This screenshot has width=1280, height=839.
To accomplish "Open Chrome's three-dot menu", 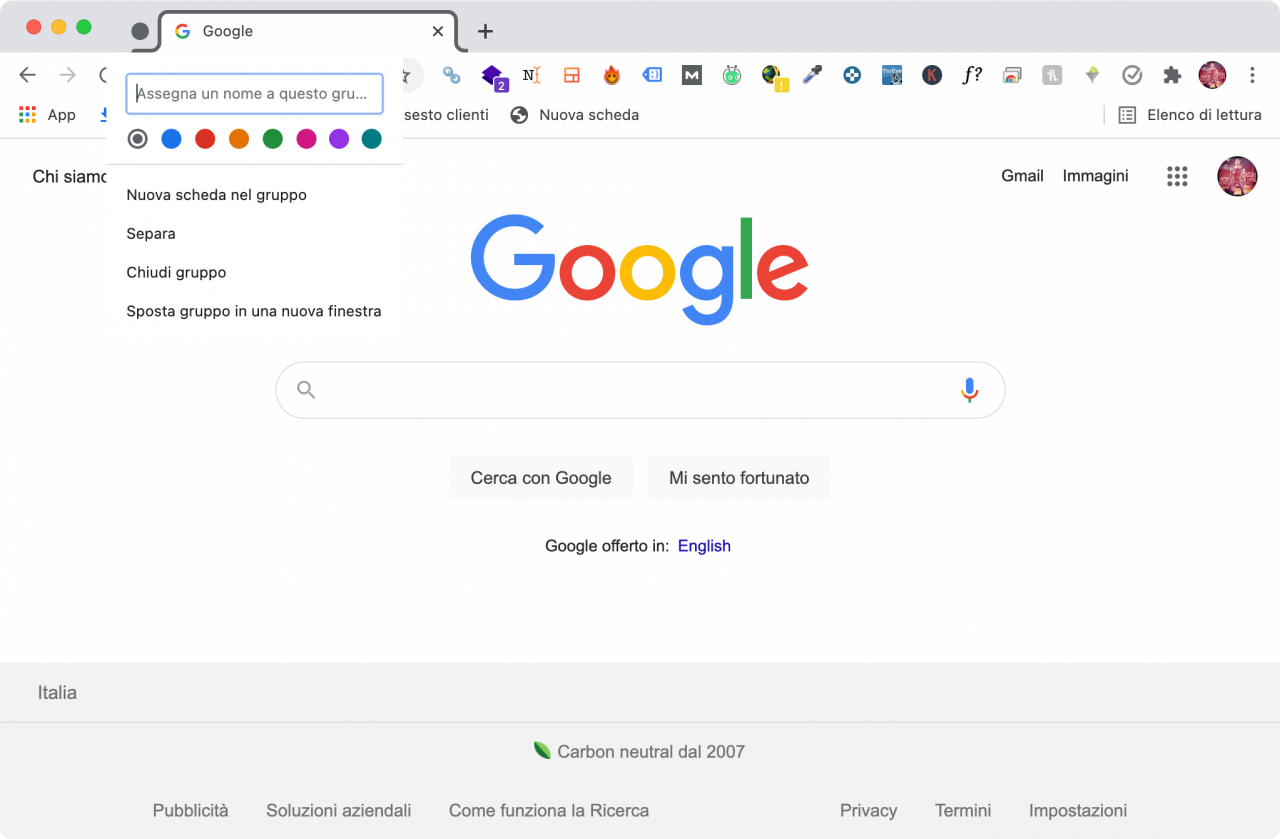I will pos(1252,75).
